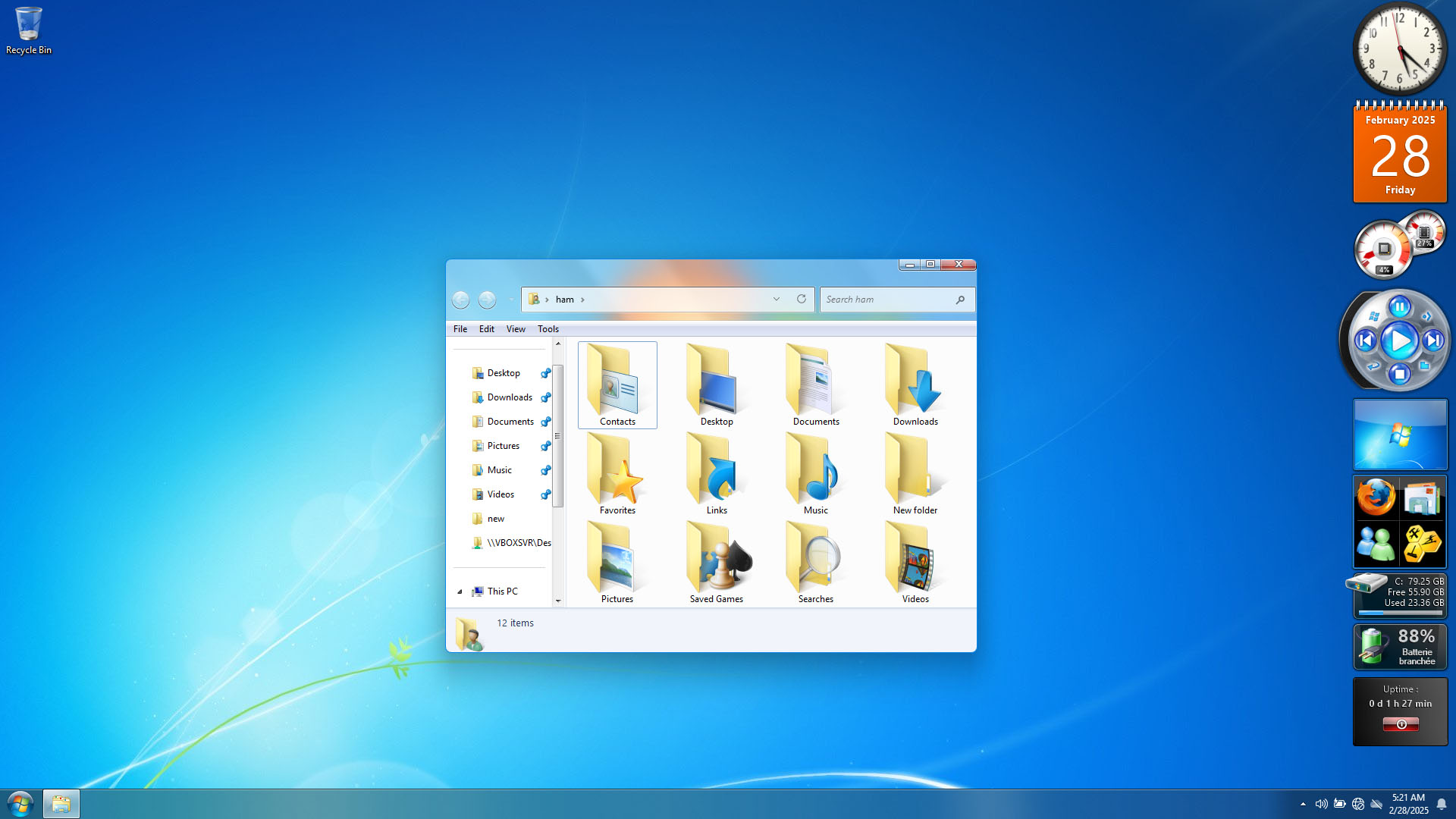Click the search magnifier icon in Explorer
The width and height of the screenshot is (1456, 819).
pos(960,300)
